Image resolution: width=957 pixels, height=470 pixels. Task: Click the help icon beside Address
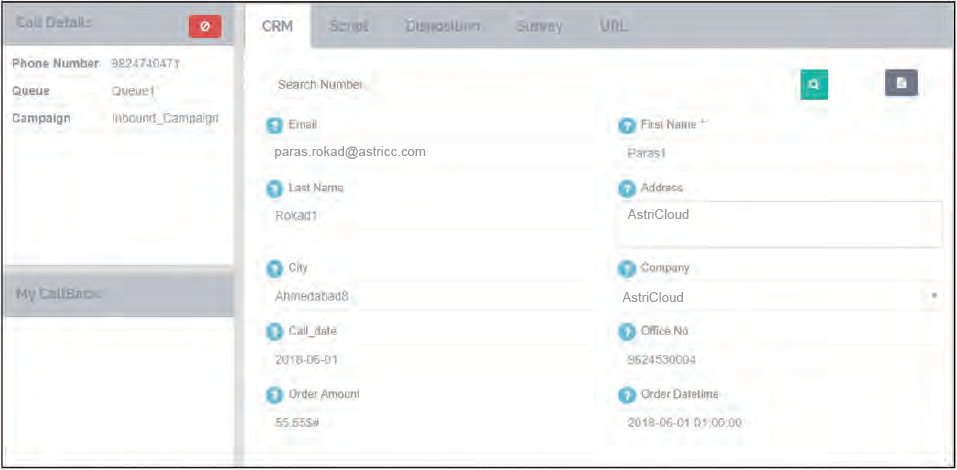pos(627,188)
